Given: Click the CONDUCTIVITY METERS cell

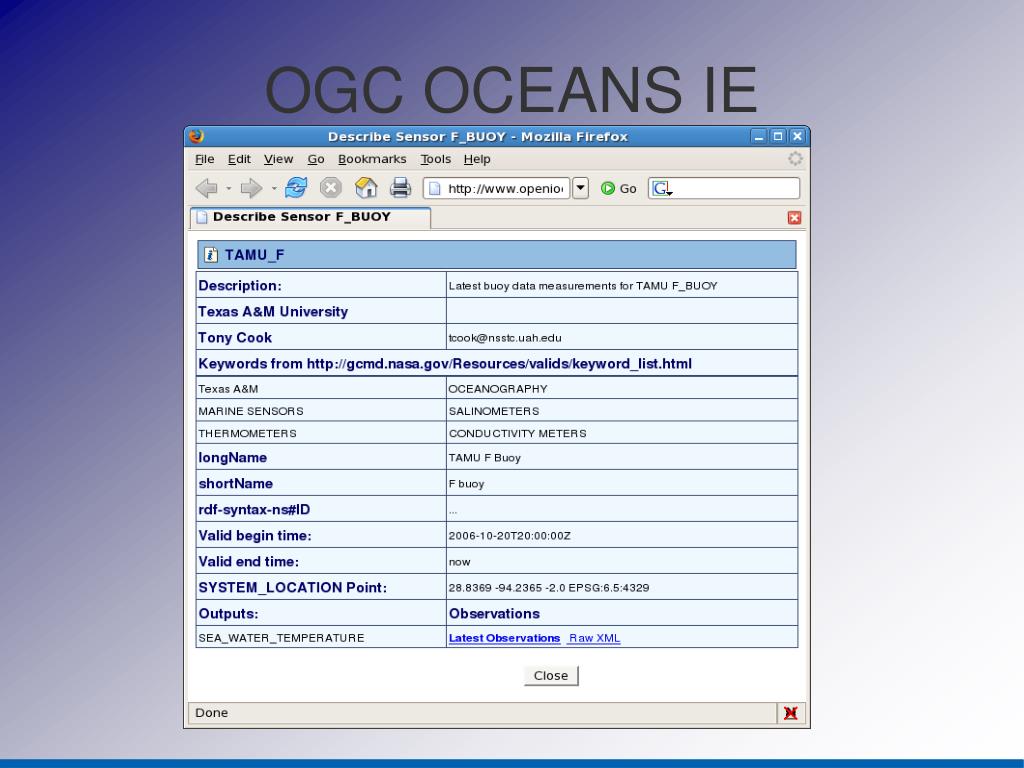Looking at the screenshot, I should (622, 433).
